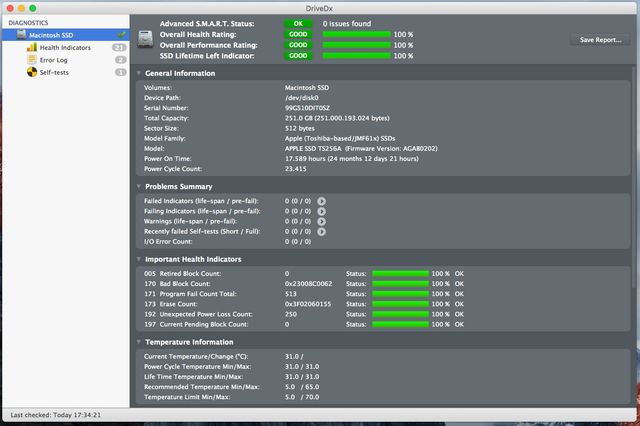The width and height of the screenshot is (640, 426).
Task: Click the Current Temperature/Change label
Action: [196, 356]
